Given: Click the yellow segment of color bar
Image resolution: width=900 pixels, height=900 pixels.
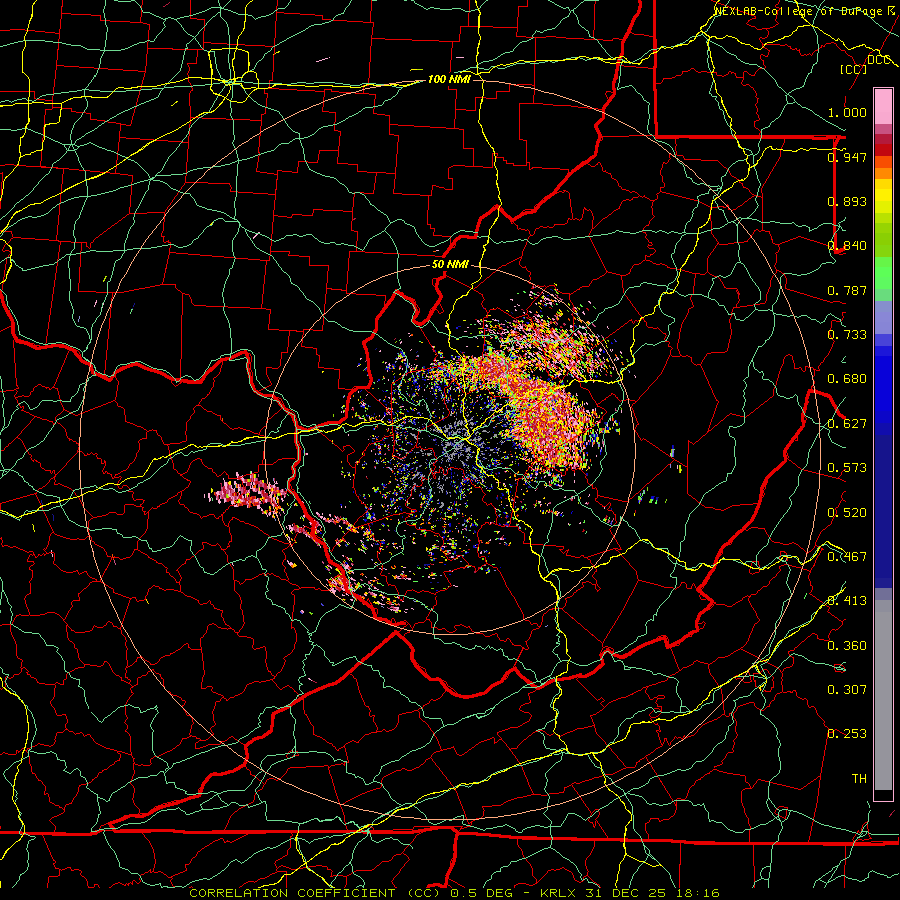Looking at the screenshot, I should click(x=883, y=195).
